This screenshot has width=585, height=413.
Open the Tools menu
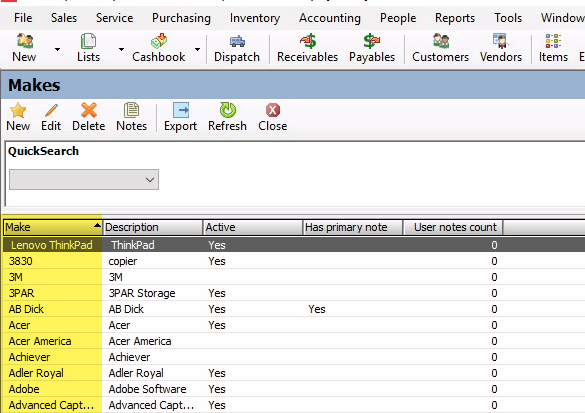(x=508, y=18)
